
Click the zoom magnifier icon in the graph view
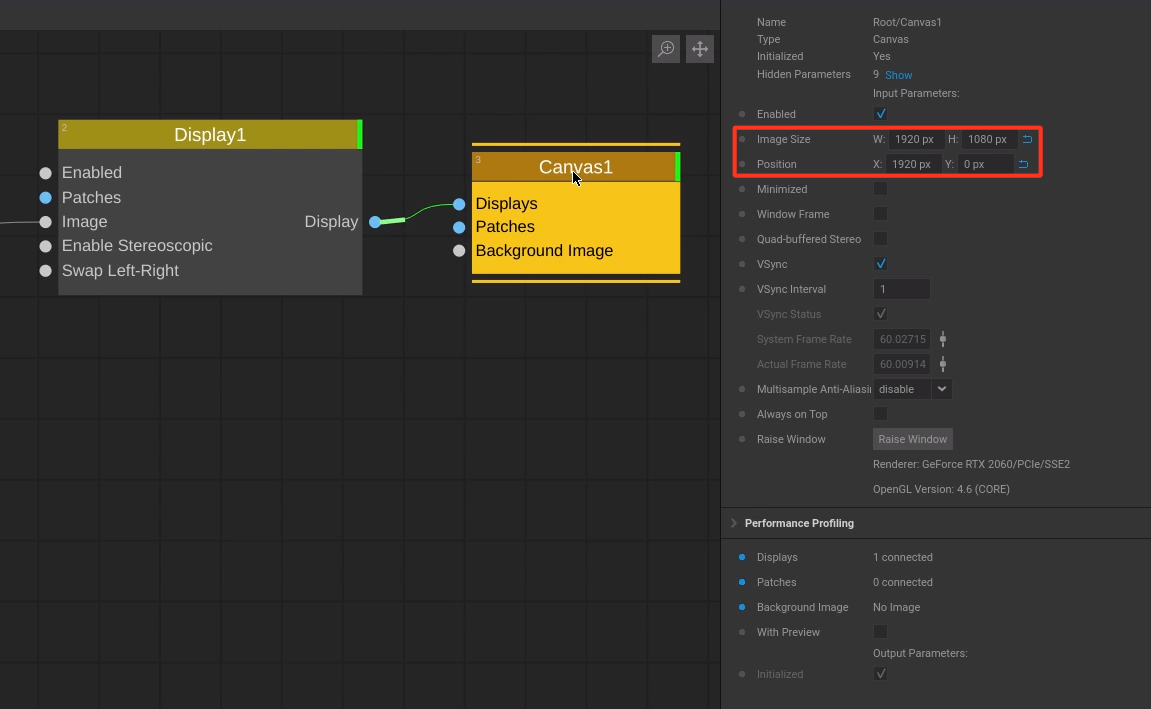coord(666,49)
